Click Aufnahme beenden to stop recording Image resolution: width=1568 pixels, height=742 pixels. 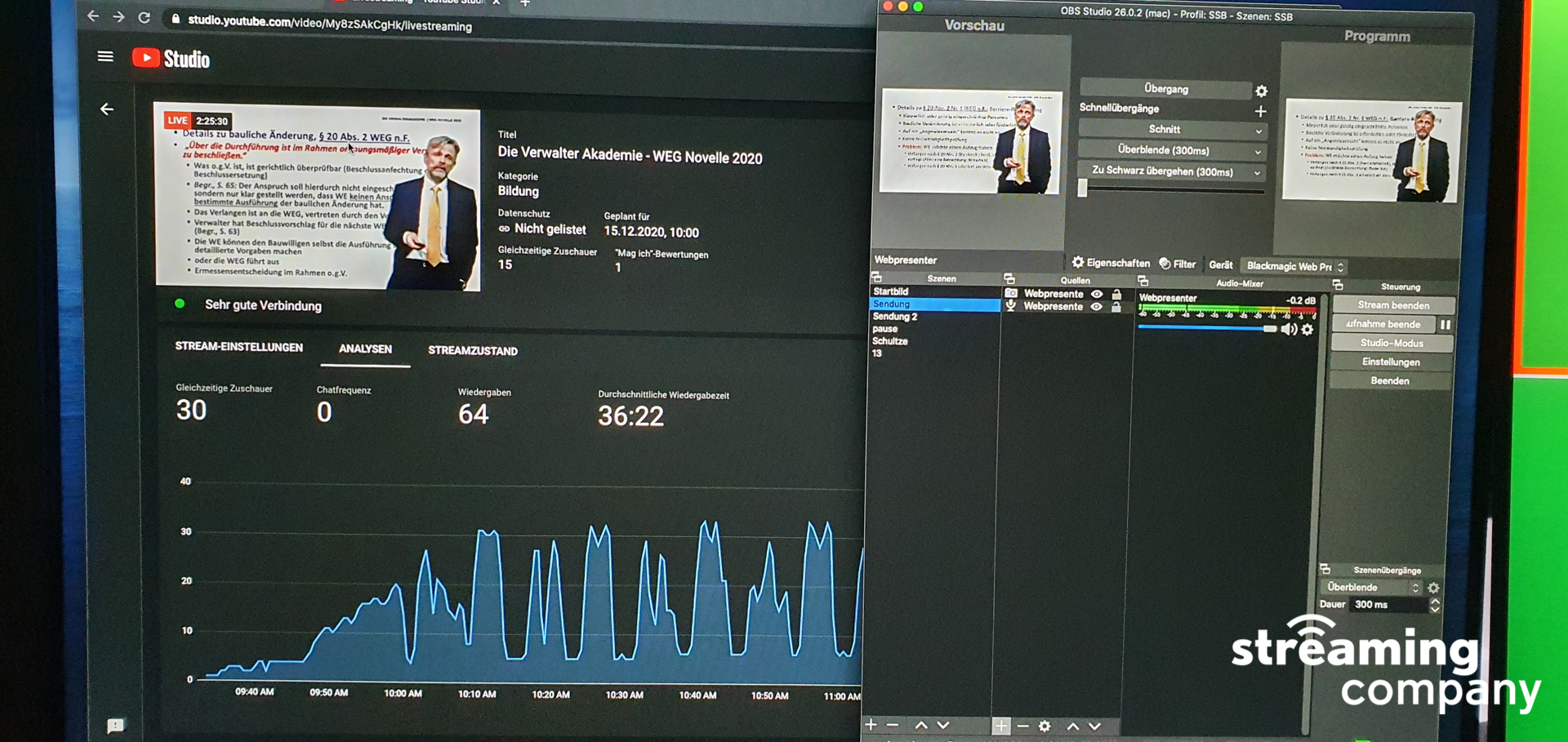1383,324
